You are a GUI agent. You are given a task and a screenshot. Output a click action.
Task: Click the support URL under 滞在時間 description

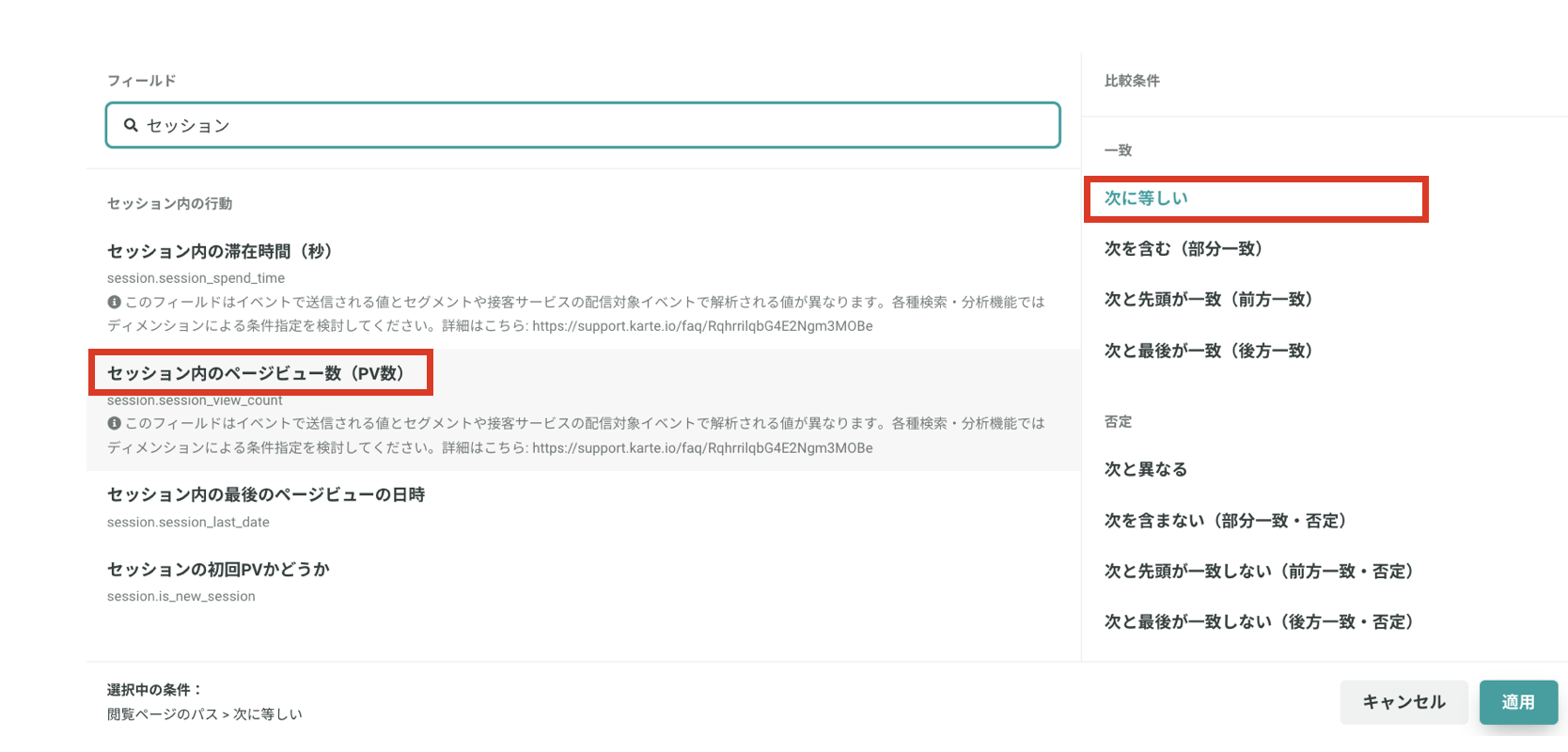(702, 326)
